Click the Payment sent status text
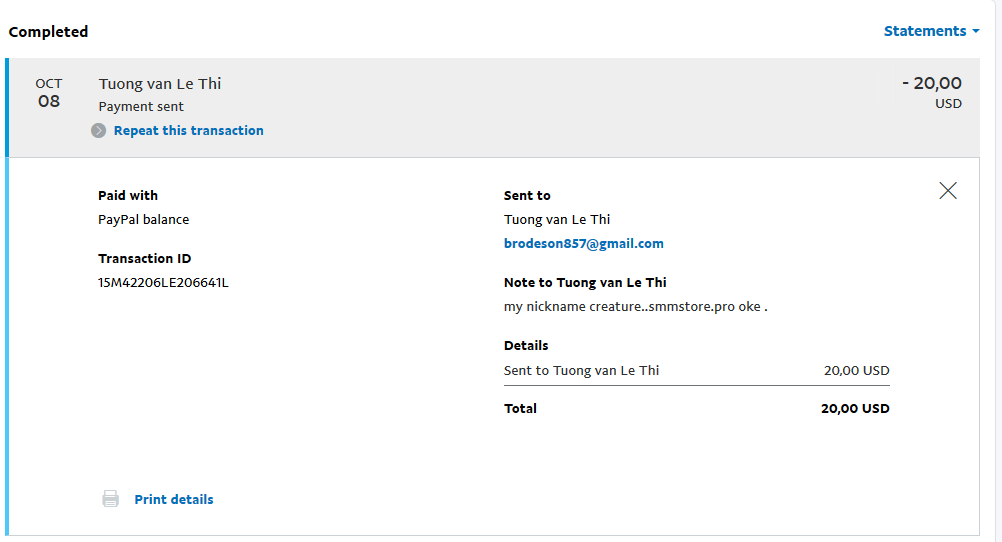The image size is (1002, 542). point(141,107)
